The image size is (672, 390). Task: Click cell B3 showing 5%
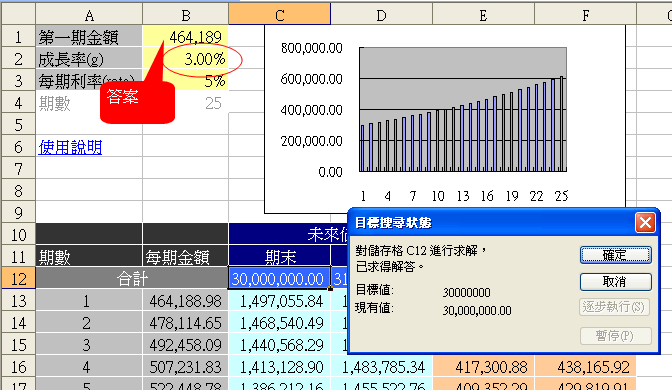pos(186,81)
